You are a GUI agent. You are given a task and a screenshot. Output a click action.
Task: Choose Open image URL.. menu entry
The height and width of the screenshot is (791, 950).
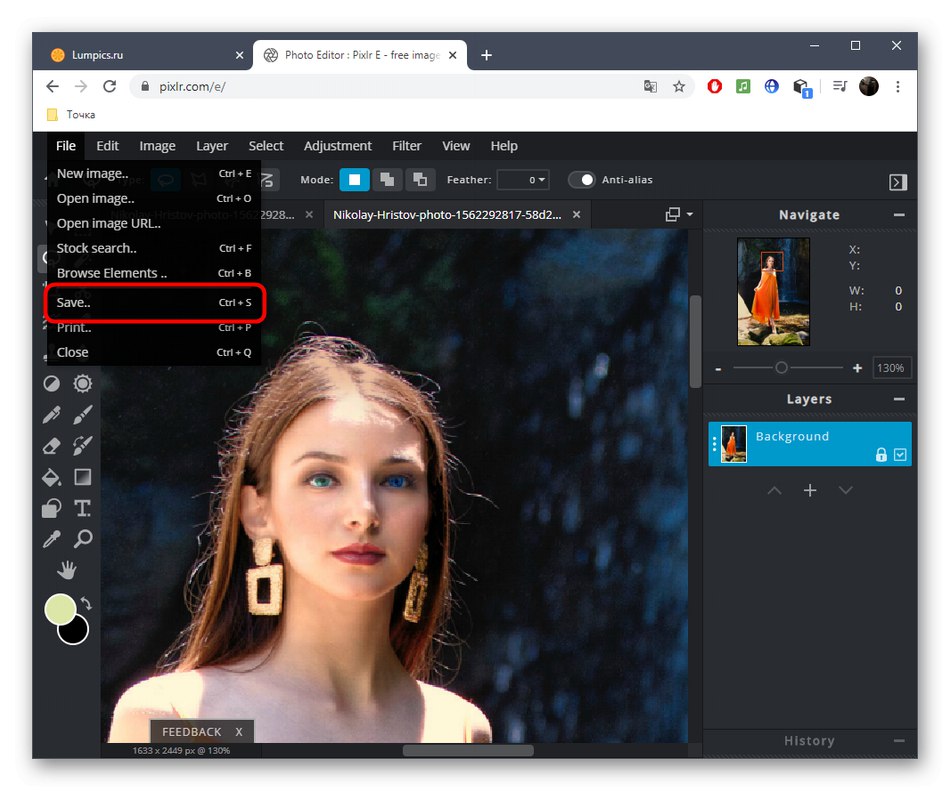coord(154,223)
